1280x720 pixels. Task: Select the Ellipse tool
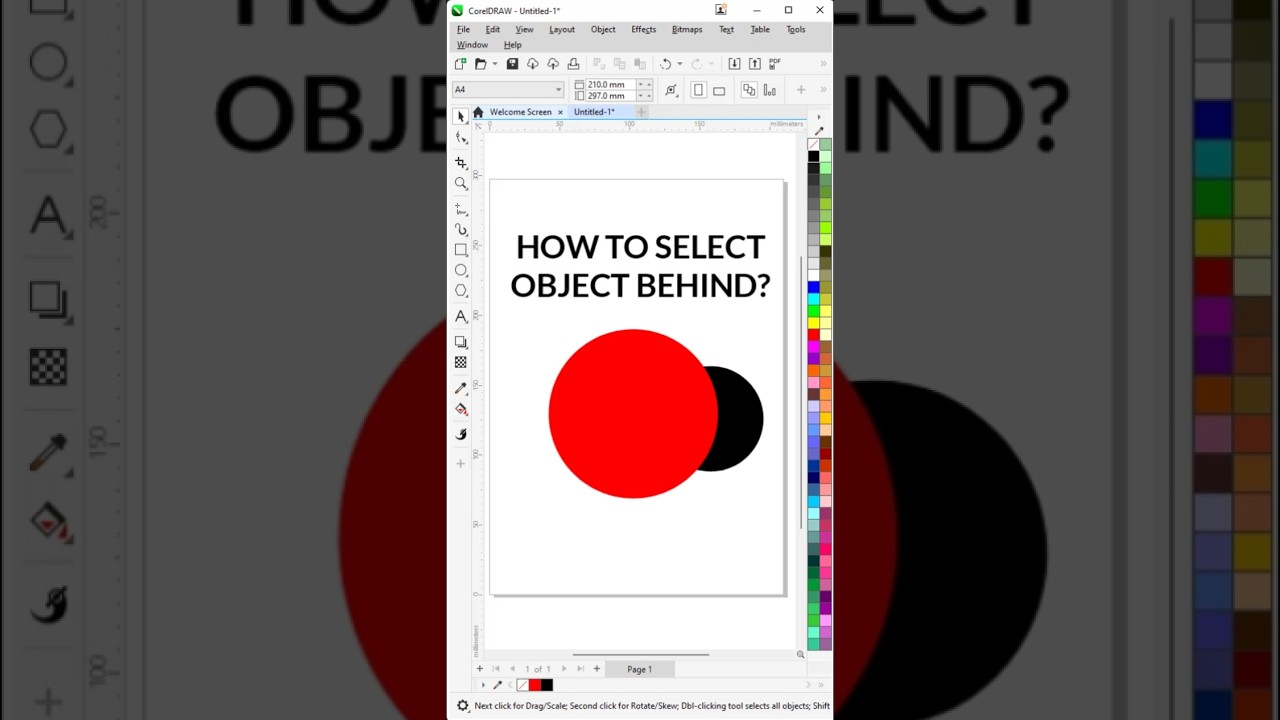461,270
